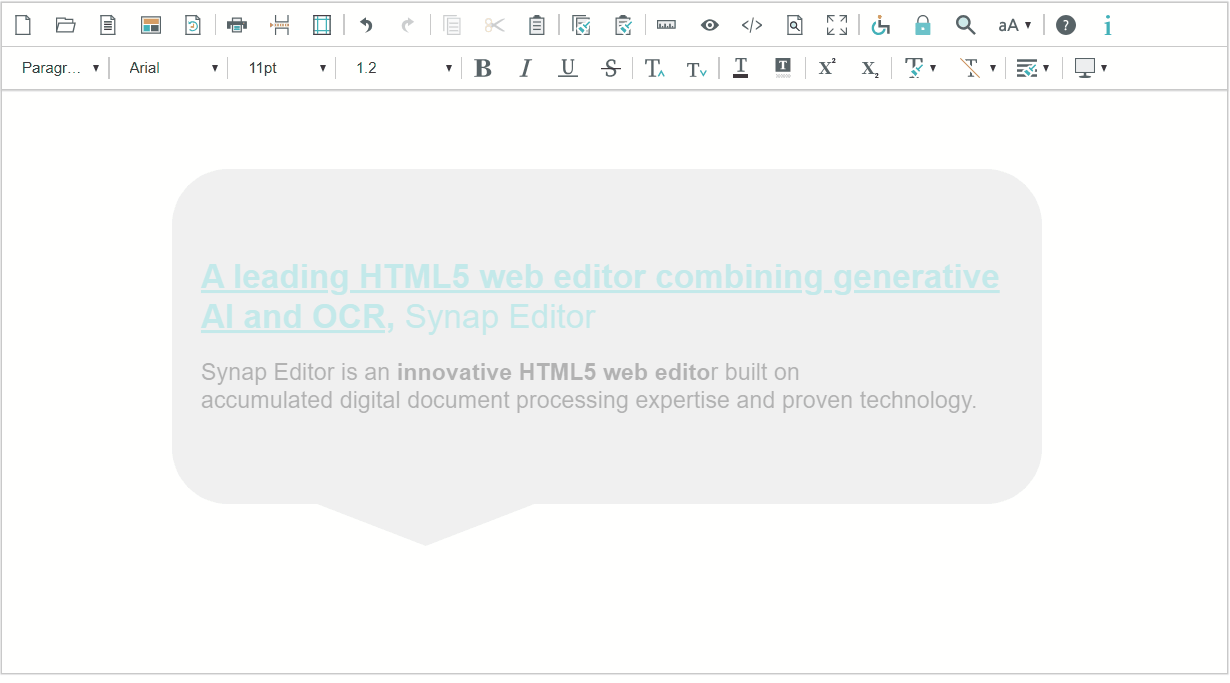Switch to fullscreen mode

(837, 25)
